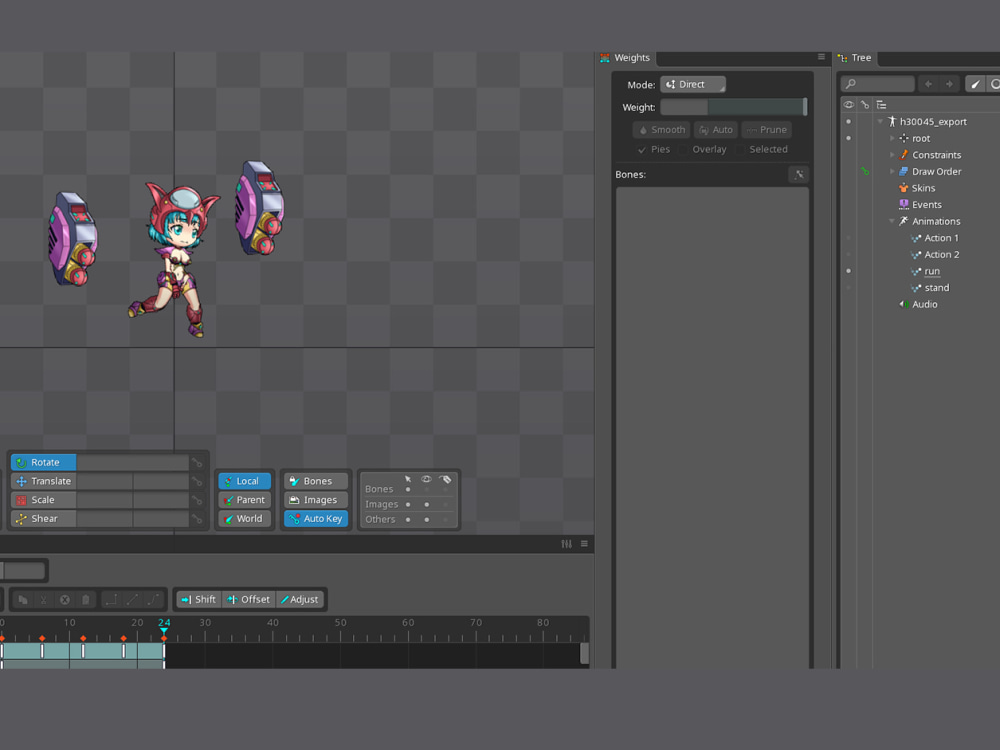Open the Direct mode dropdown in Weights

point(693,84)
